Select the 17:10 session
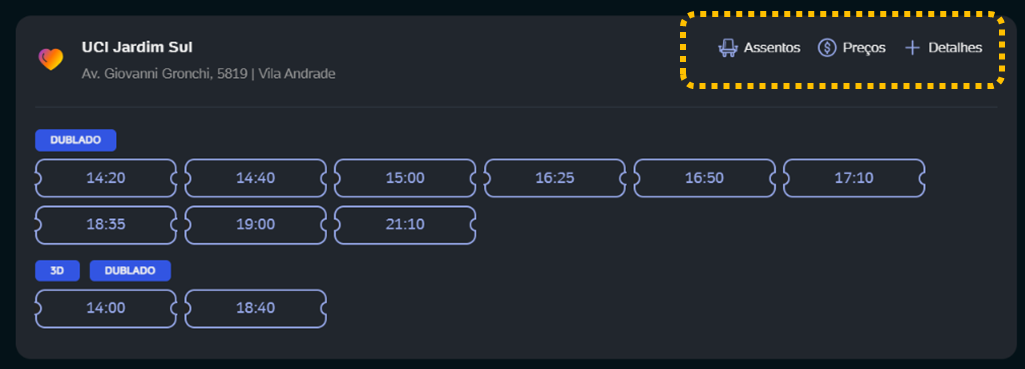1025x369 pixels. pos(854,178)
